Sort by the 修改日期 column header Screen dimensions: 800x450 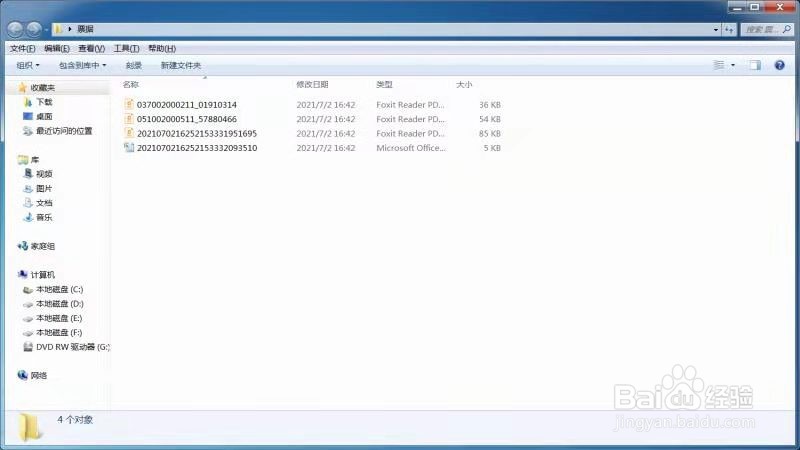tap(312, 85)
